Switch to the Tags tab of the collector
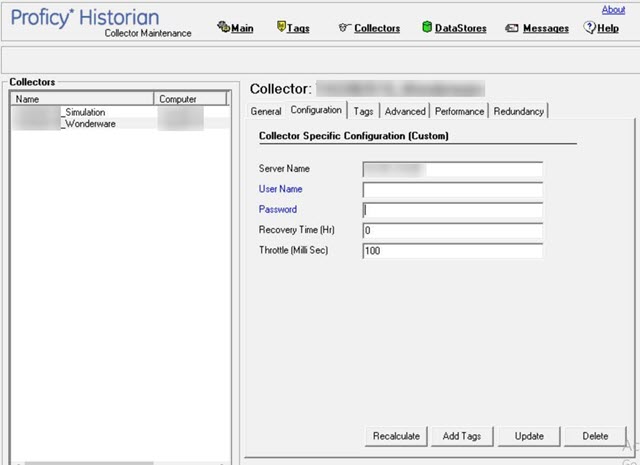The height and width of the screenshot is (465, 640). (x=363, y=111)
